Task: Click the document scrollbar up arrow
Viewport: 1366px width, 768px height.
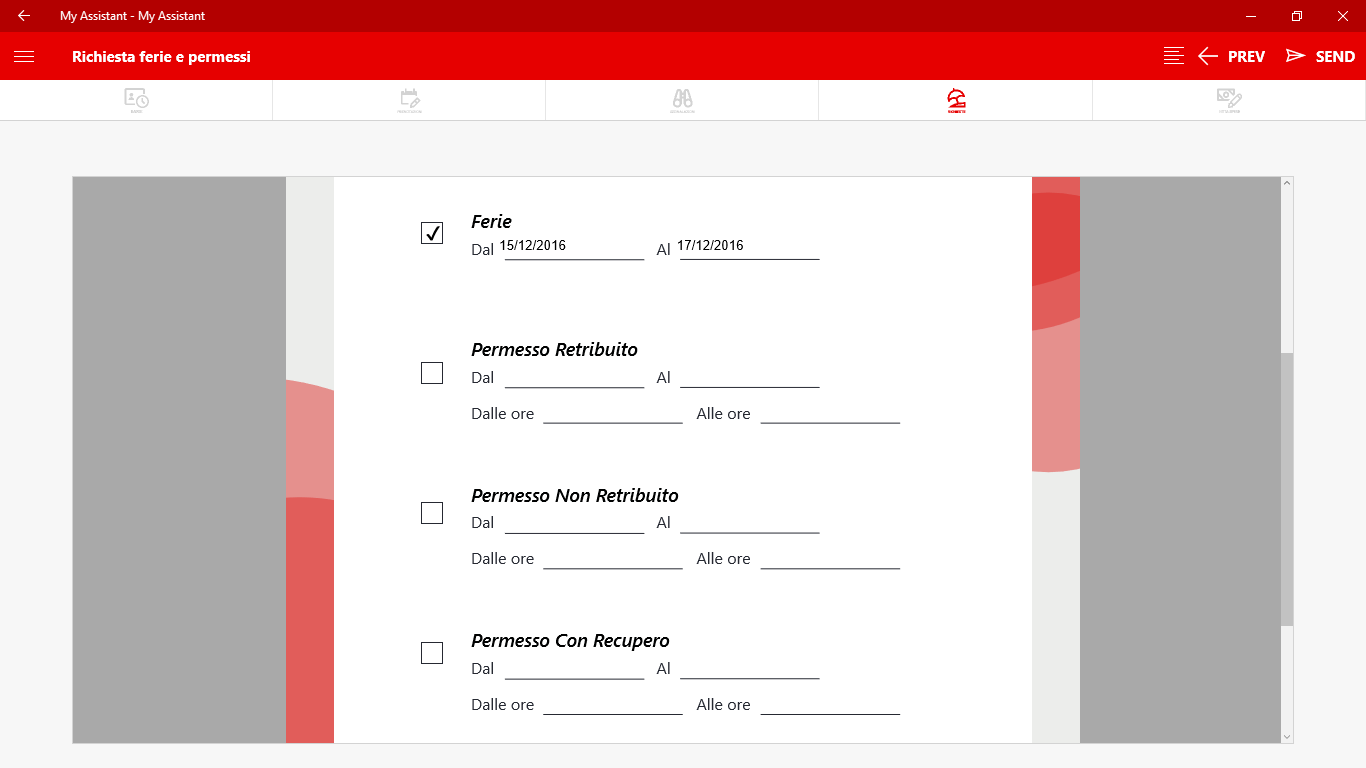Action: tap(1287, 184)
